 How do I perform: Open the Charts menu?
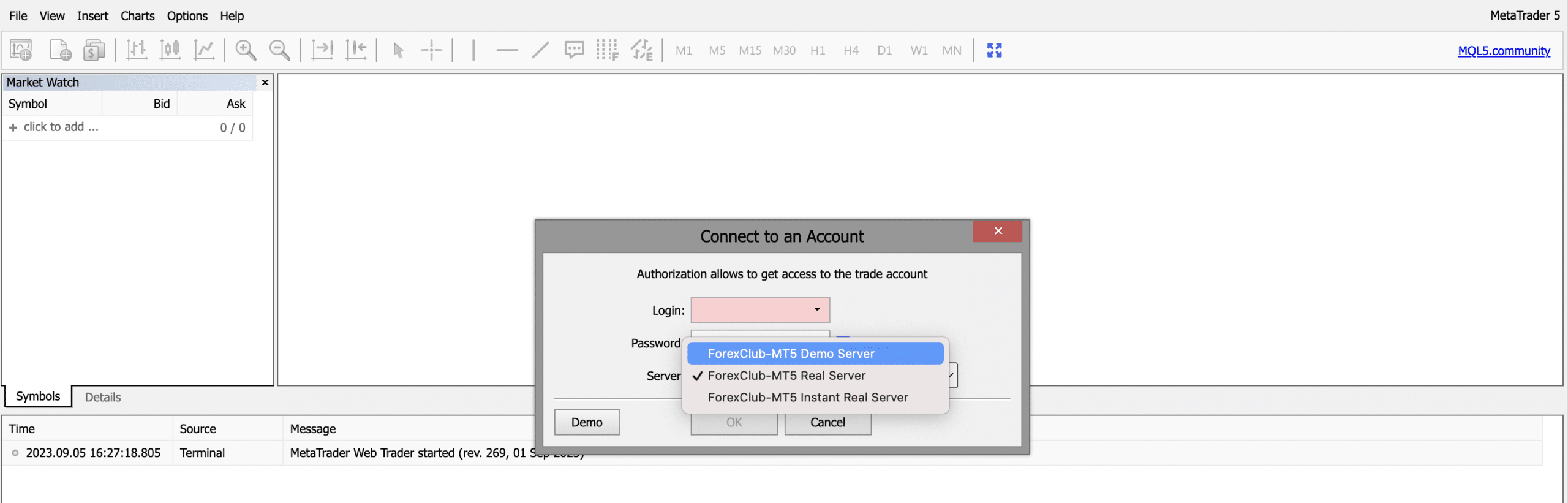tap(138, 16)
